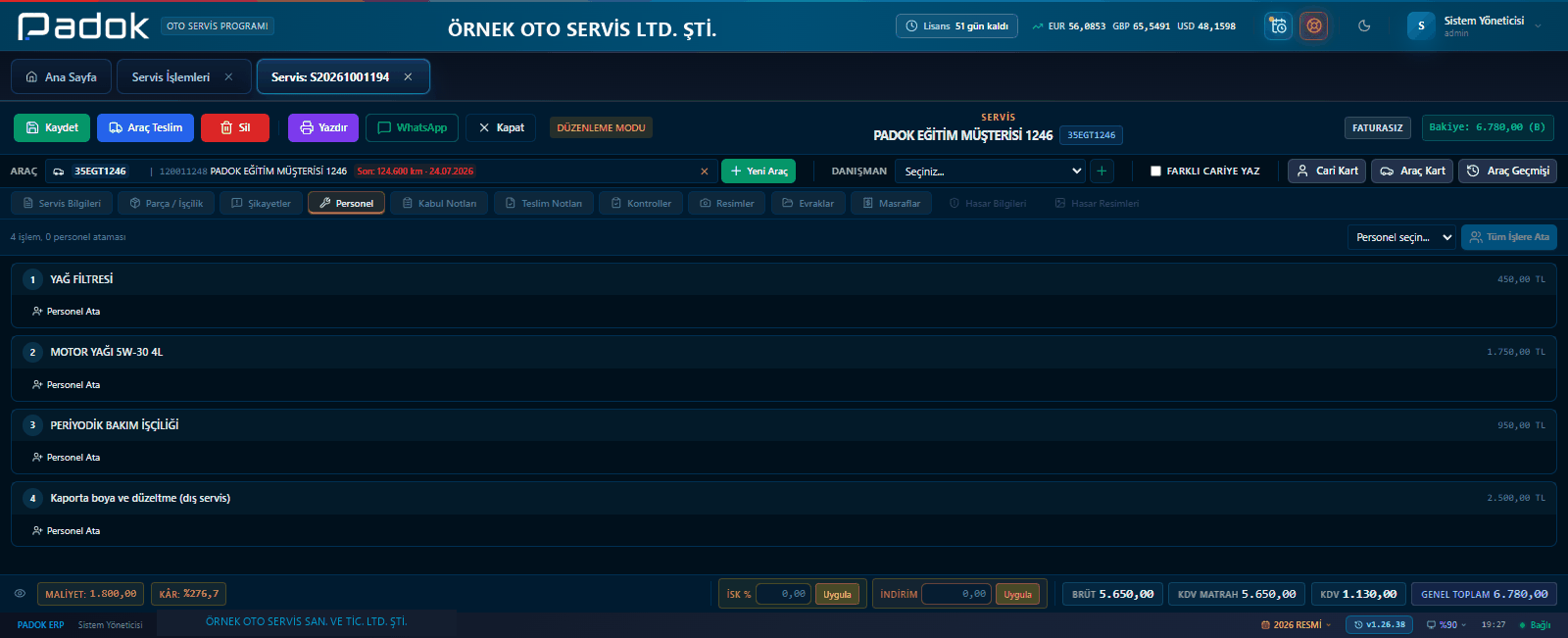Click the vehicle selection field 35EGT1246
The height and width of the screenshot is (638, 1568).
point(380,172)
